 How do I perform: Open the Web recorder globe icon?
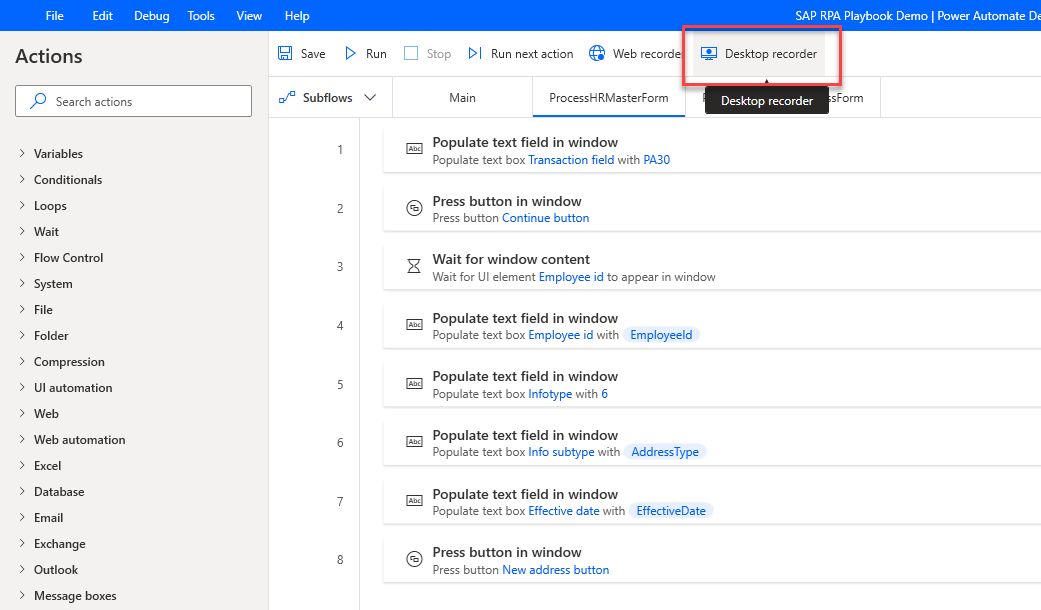(x=597, y=53)
